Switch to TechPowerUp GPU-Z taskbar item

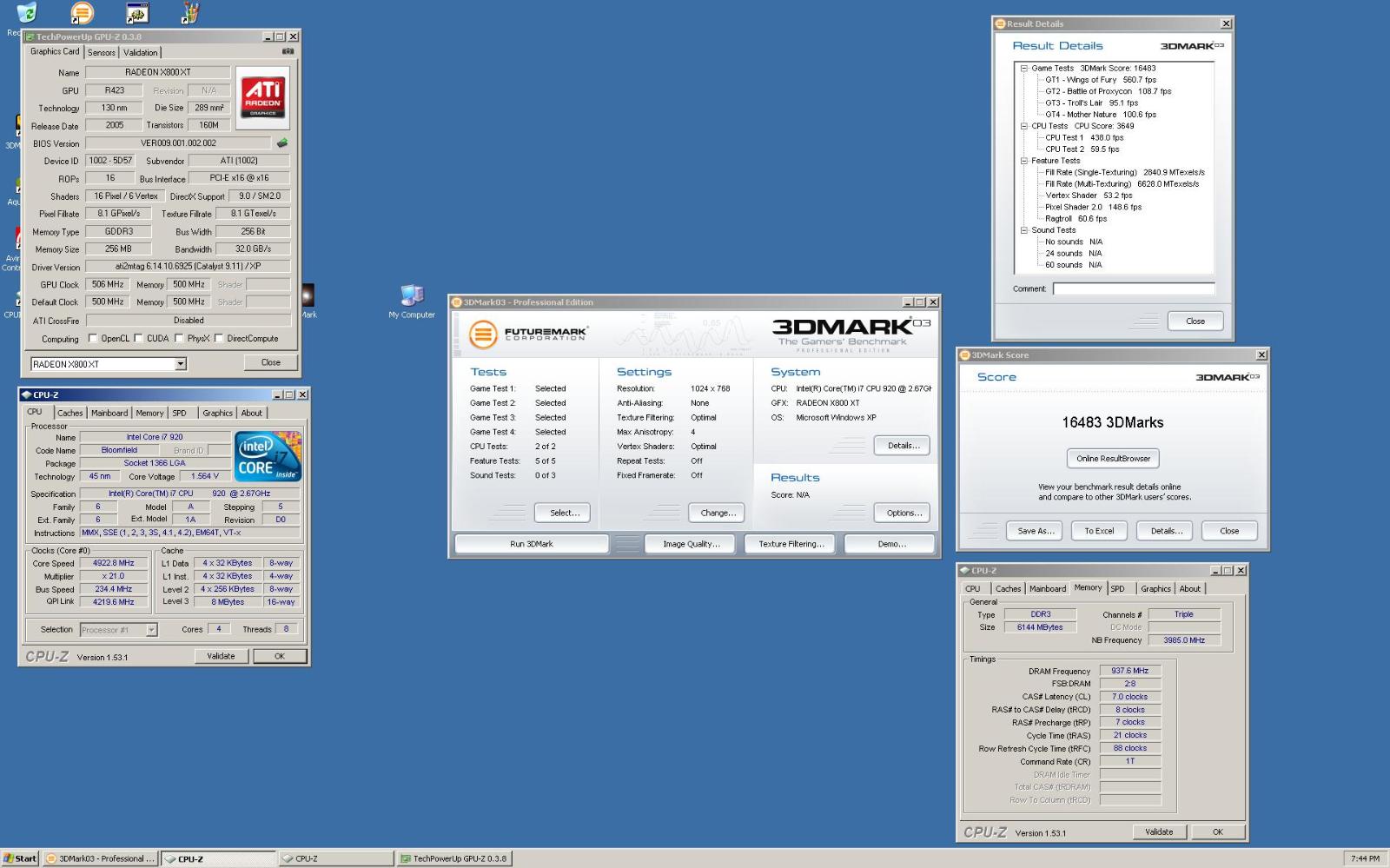[453, 858]
